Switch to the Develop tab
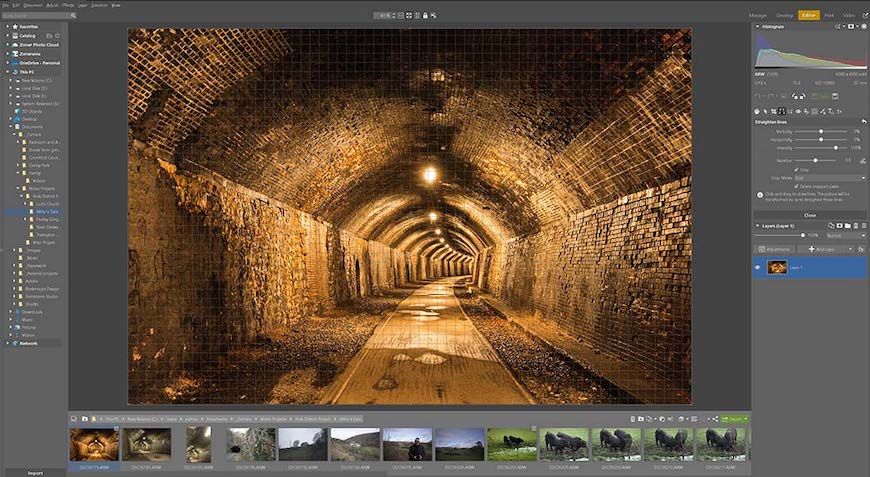This screenshot has height=477, width=870. click(784, 16)
